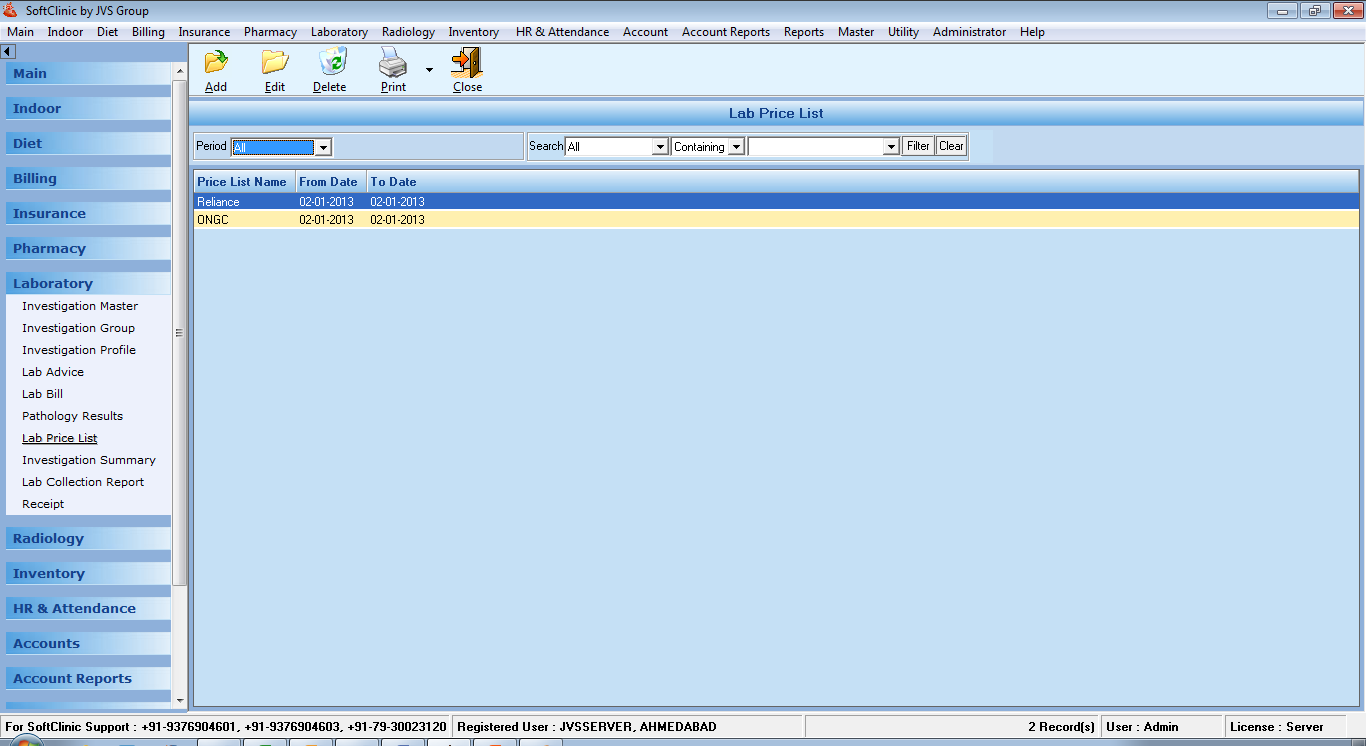Click the Edit folder icon
This screenshot has width=1366, height=746.
pyautogui.click(x=275, y=64)
